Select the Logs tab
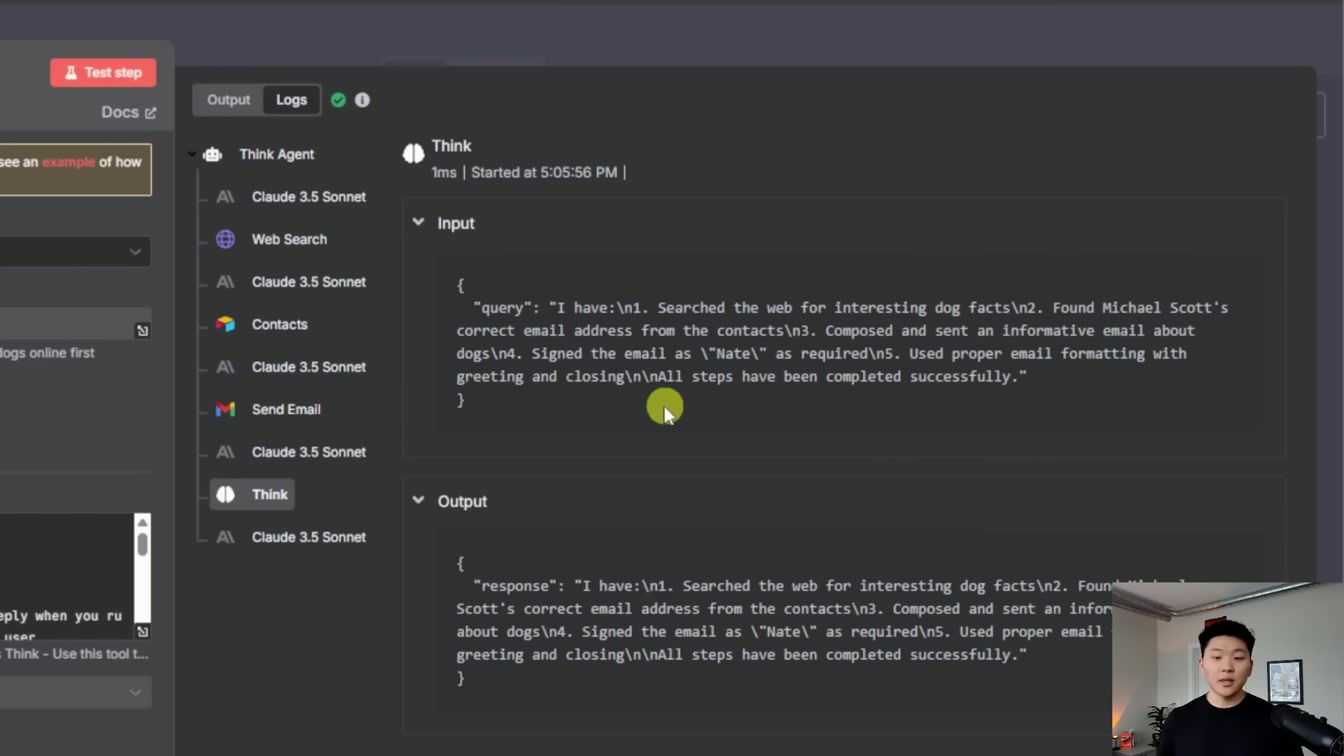Viewport: 1344px width, 756px height. tap(291, 100)
